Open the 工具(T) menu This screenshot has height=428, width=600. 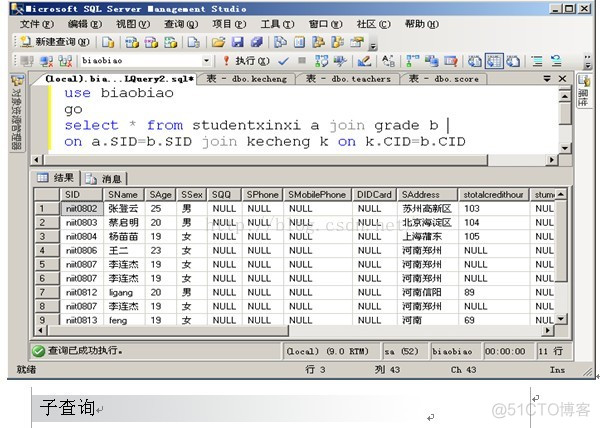(277, 24)
